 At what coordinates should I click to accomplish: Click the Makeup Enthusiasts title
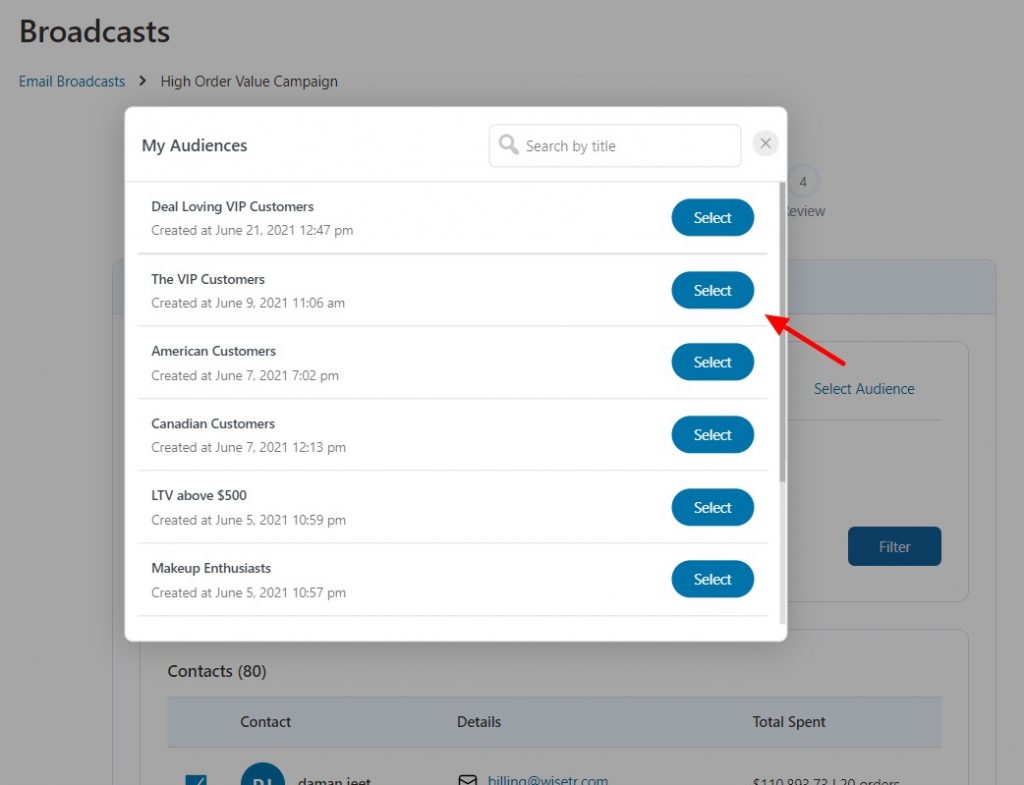click(x=211, y=568)
